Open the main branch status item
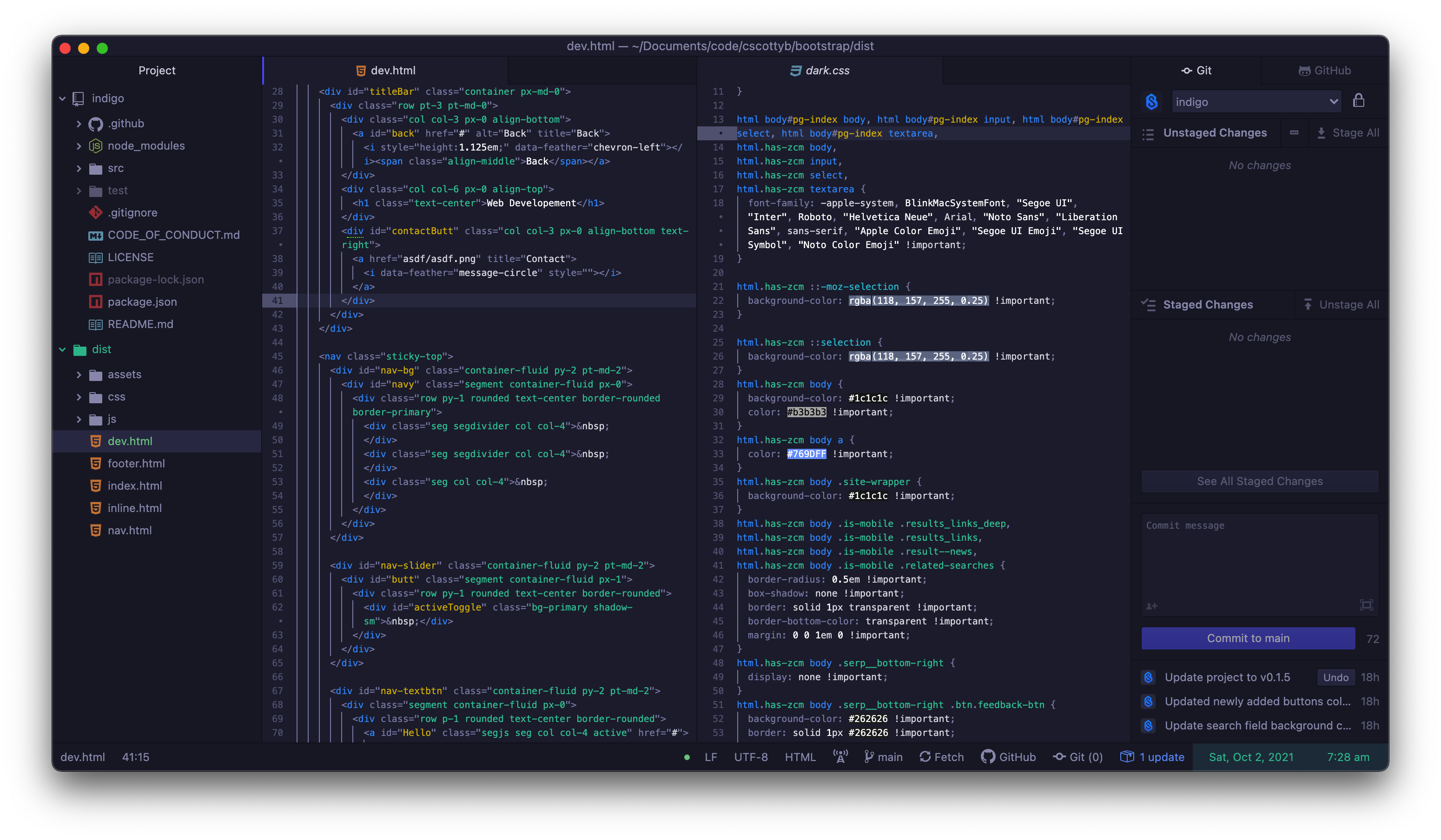 [884, 756]
